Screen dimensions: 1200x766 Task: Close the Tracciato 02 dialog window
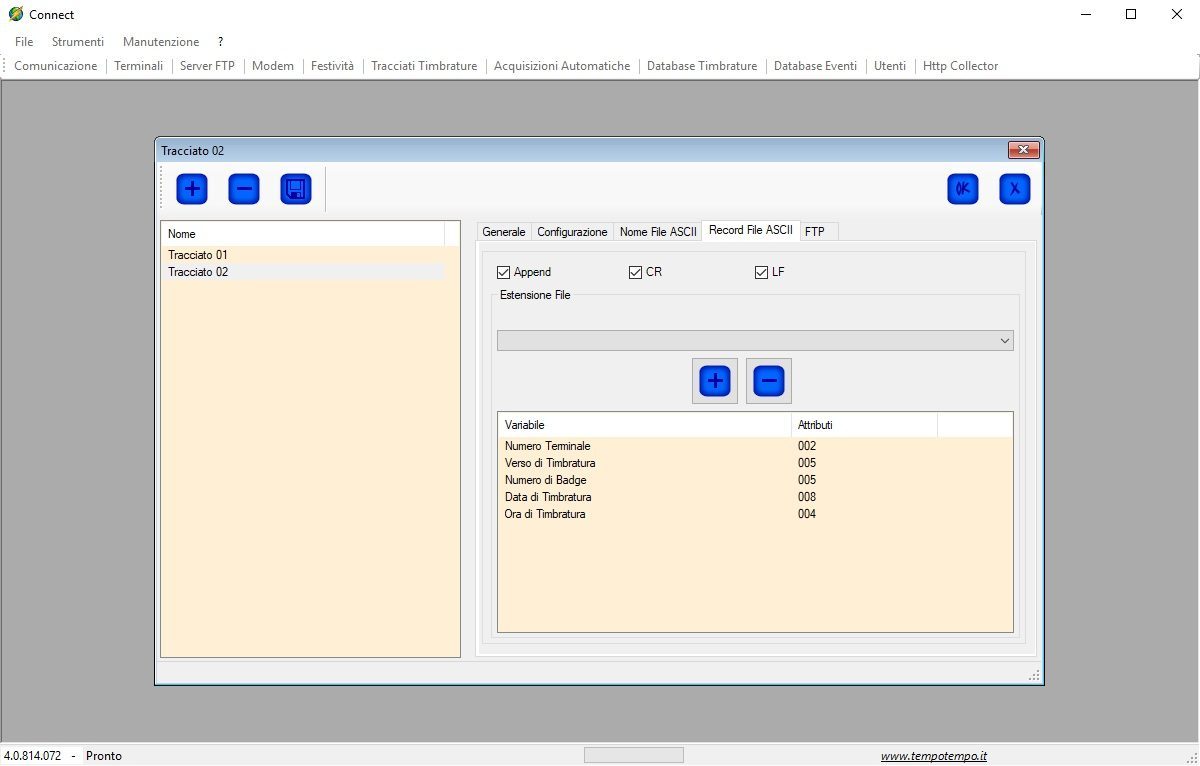point(1023,150)
